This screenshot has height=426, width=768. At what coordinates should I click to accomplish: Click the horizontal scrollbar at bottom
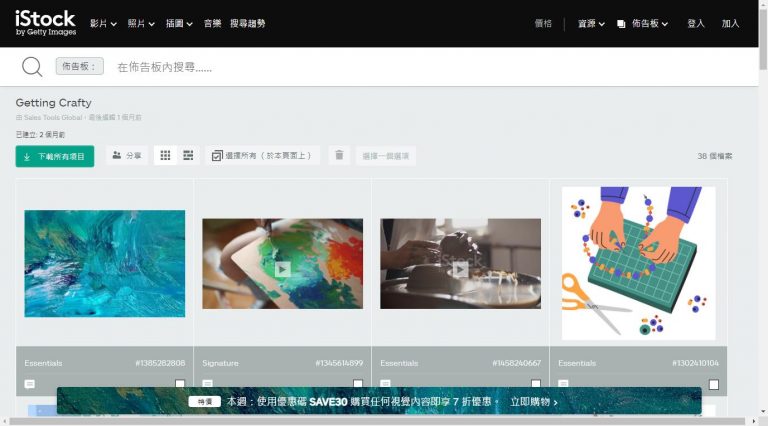point(377,422)
